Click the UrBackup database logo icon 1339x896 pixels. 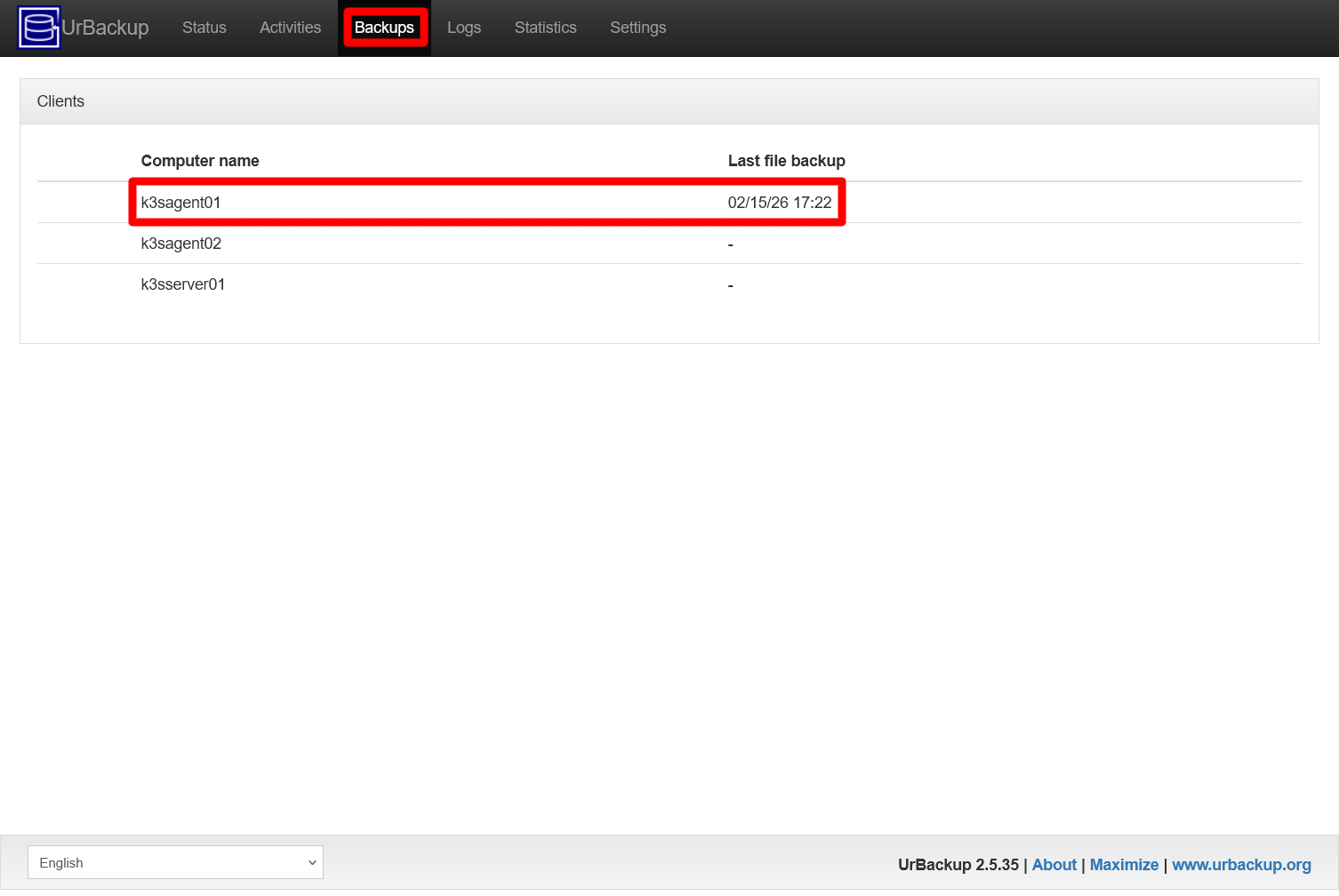pyautogui.click(x=39, y=27)
